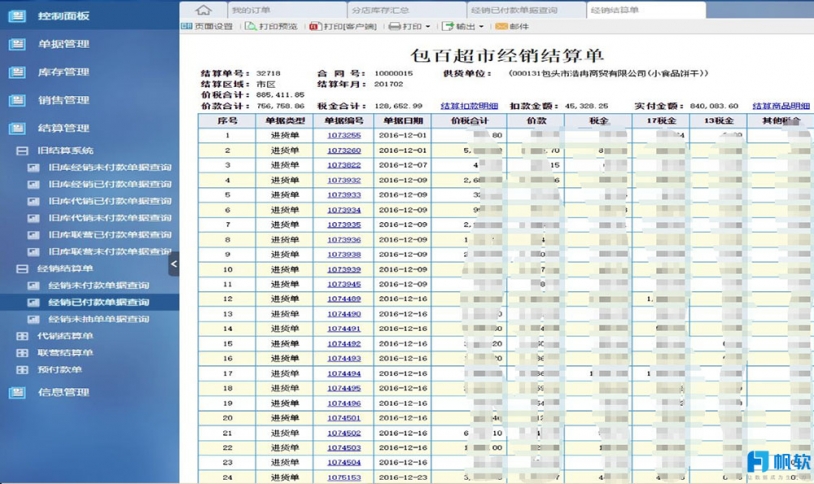
Task: Open document number 1073935 link
Action: (x=344, y=225)
